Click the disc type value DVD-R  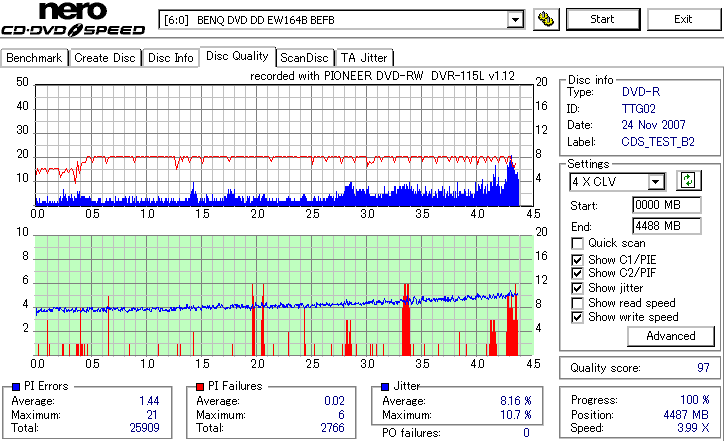pos(640,92)
